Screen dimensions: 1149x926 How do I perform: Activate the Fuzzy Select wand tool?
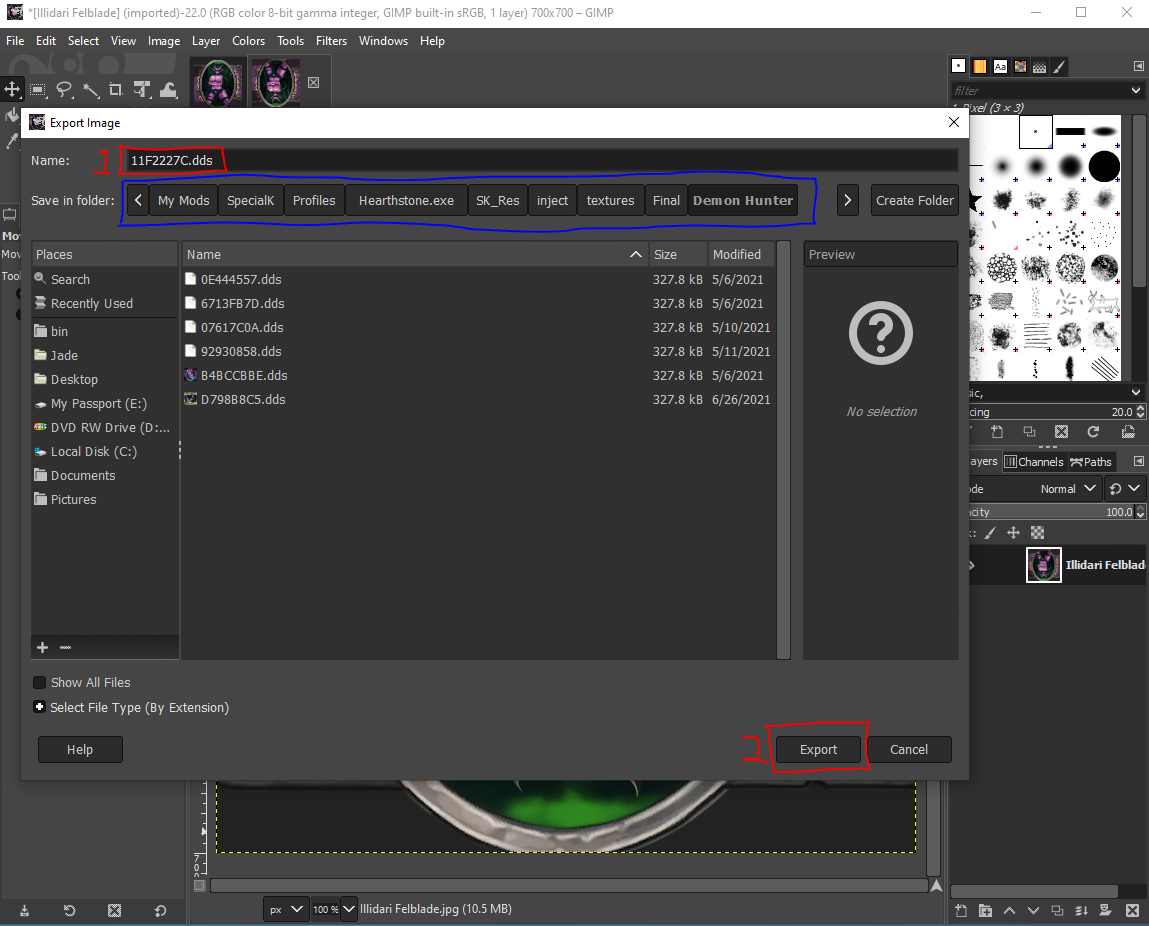(91, 89)
